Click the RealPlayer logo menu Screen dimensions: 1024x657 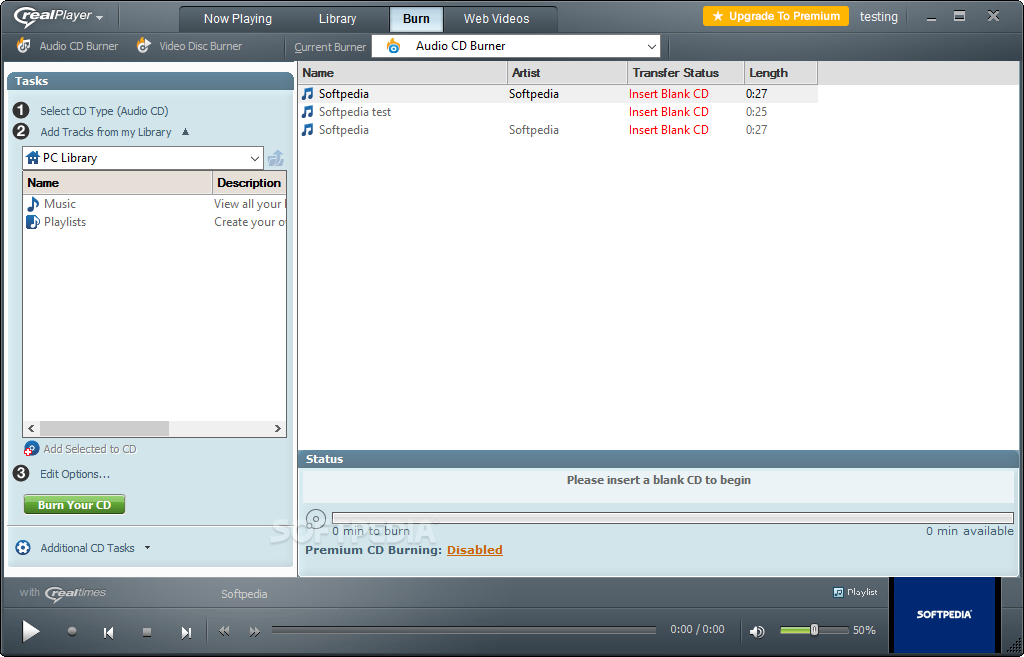tap(59, 17)
